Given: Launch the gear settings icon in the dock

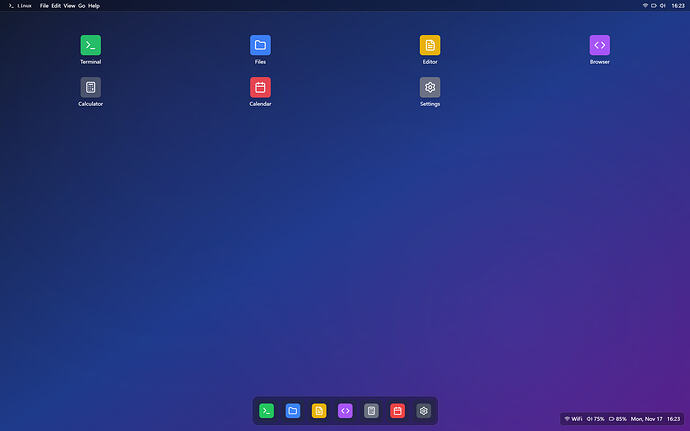Looking at the screenshot, I should (x=424, y=411).
